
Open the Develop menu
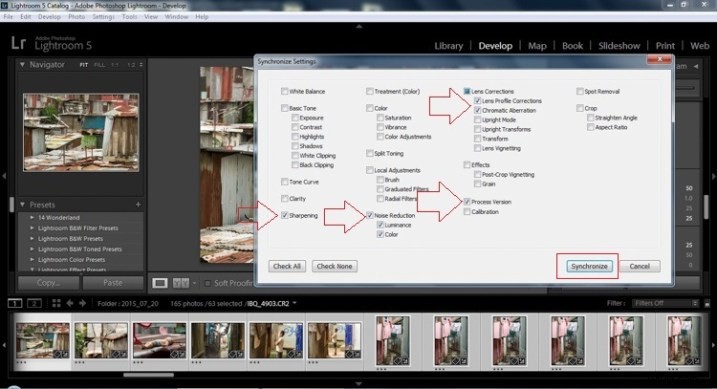tap(49, 16)
